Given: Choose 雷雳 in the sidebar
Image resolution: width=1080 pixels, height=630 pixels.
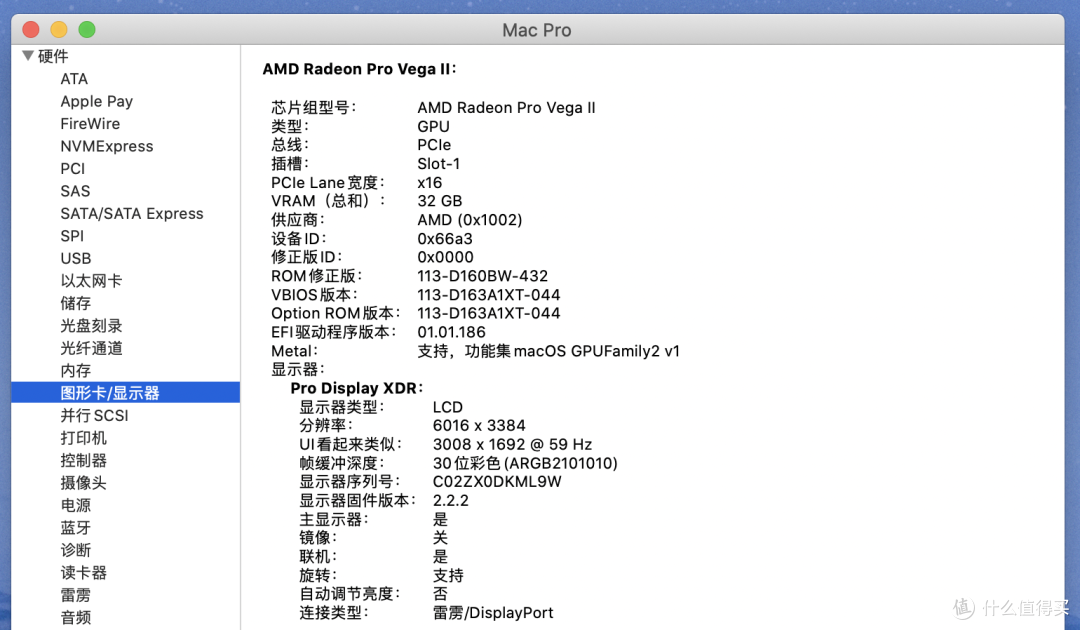Looking at the screenshot, I should (x=76, y=595).
